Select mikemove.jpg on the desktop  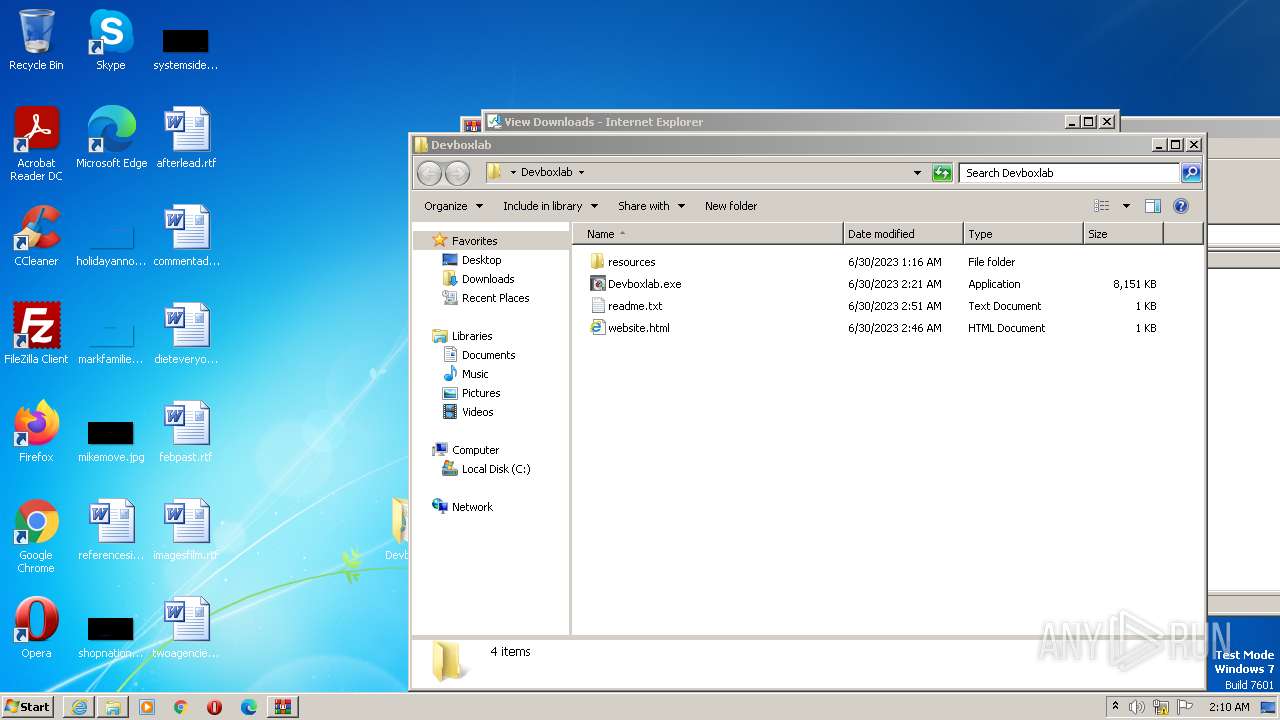[x=111, y=440]
